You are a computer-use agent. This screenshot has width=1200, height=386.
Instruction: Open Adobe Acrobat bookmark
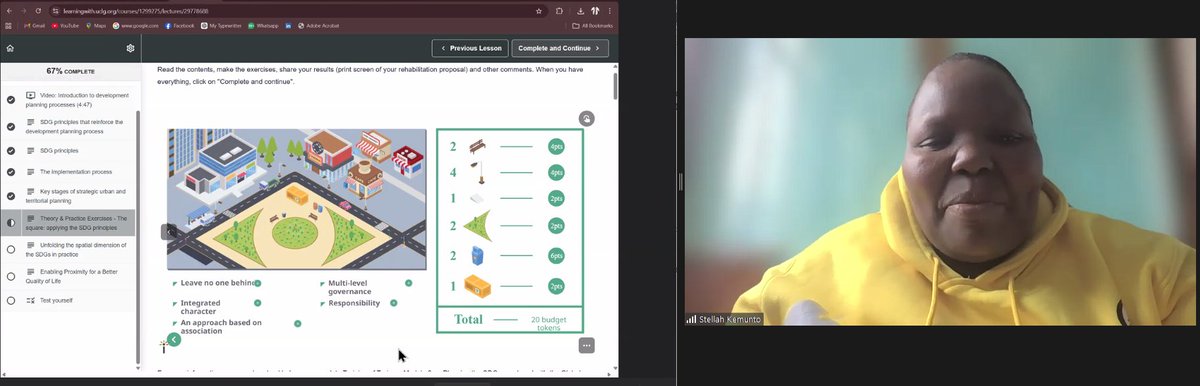click(318, 25)
